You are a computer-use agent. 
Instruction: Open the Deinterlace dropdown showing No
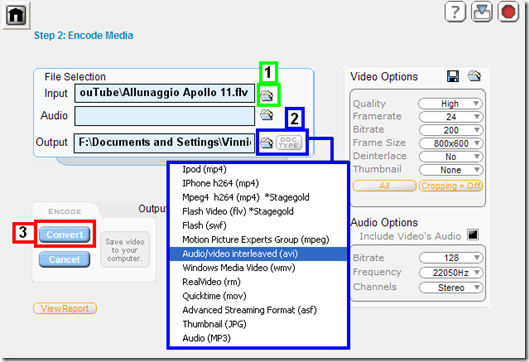(x=451, y=157)
